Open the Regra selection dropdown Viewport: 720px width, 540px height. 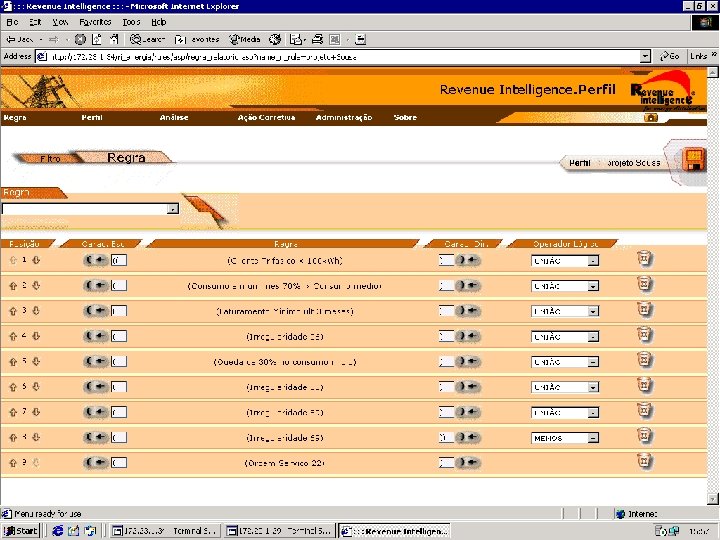click(173, 209)
